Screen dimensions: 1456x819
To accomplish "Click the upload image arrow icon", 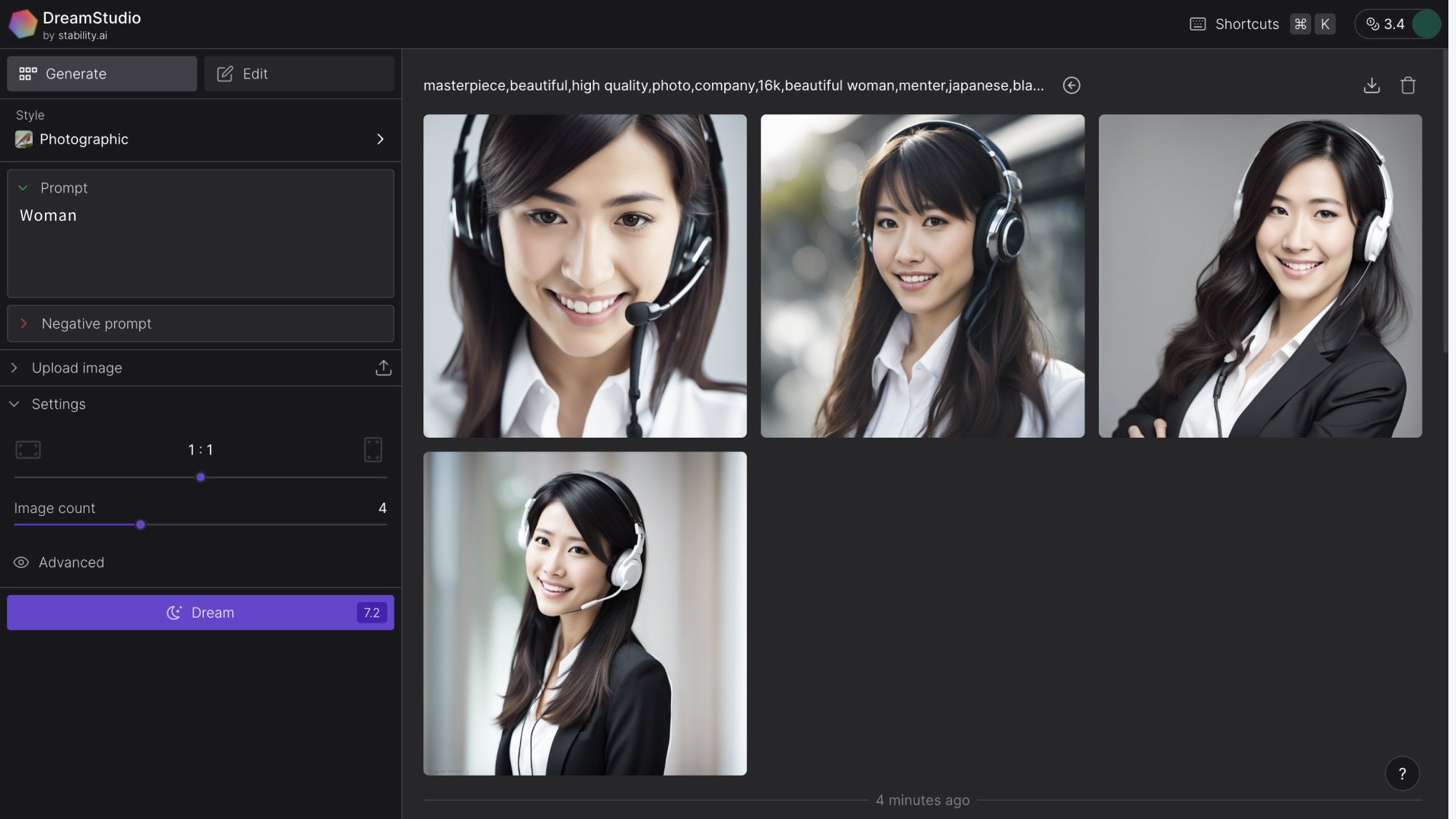I will click(383, 368).
